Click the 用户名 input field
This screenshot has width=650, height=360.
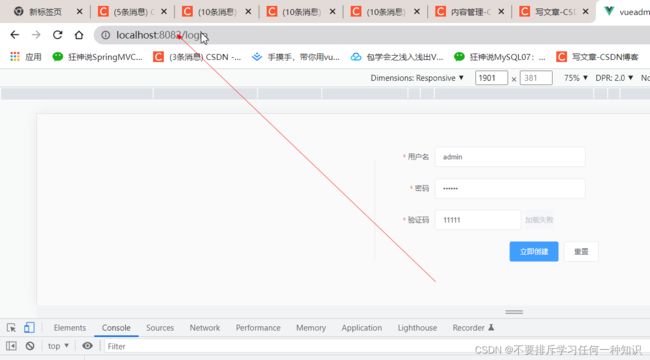(510, 157)
